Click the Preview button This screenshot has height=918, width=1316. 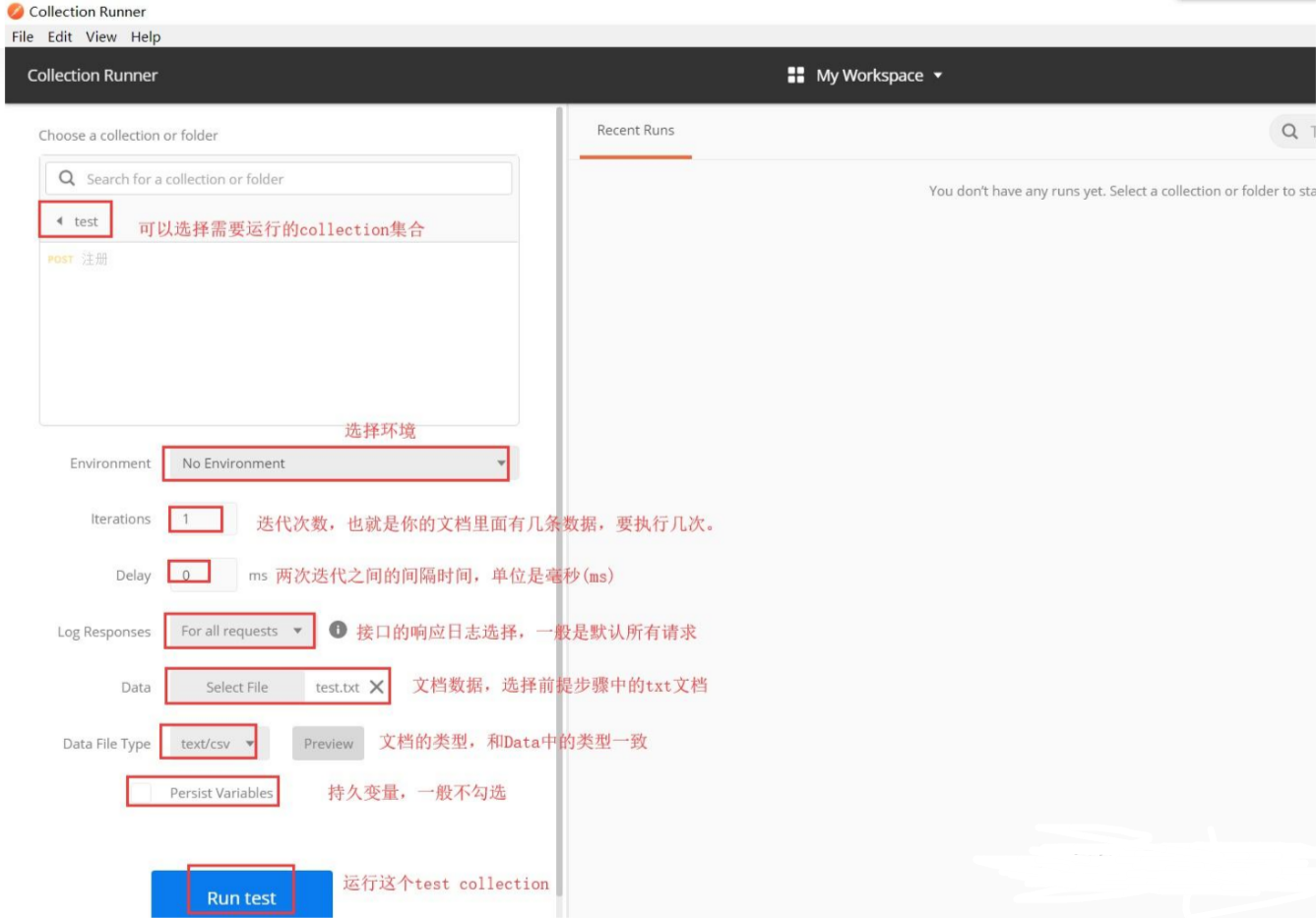329,744
